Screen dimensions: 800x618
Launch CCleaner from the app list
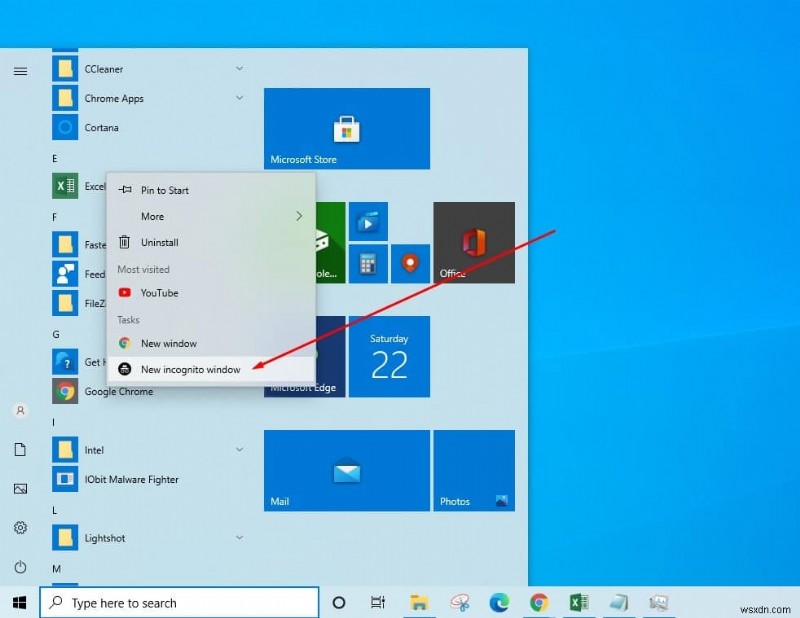104,68
